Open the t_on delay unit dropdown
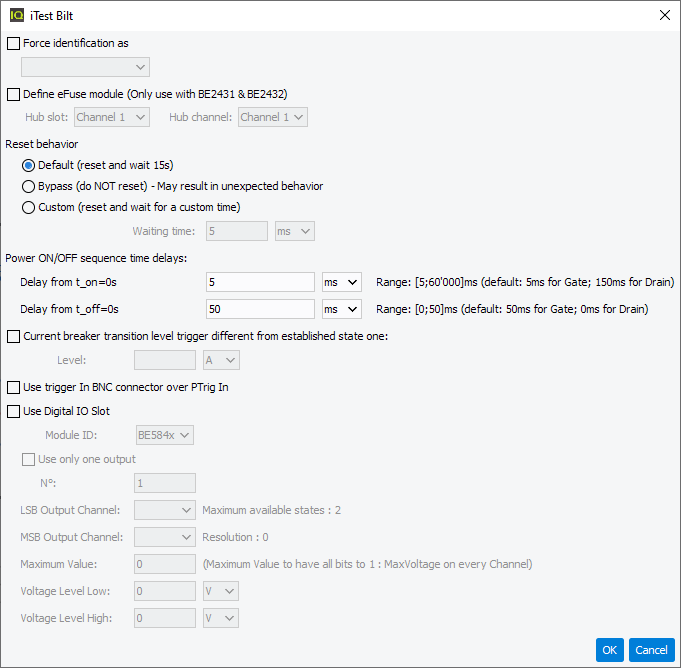This screenshot has height=668, width=681. (341, 282)
